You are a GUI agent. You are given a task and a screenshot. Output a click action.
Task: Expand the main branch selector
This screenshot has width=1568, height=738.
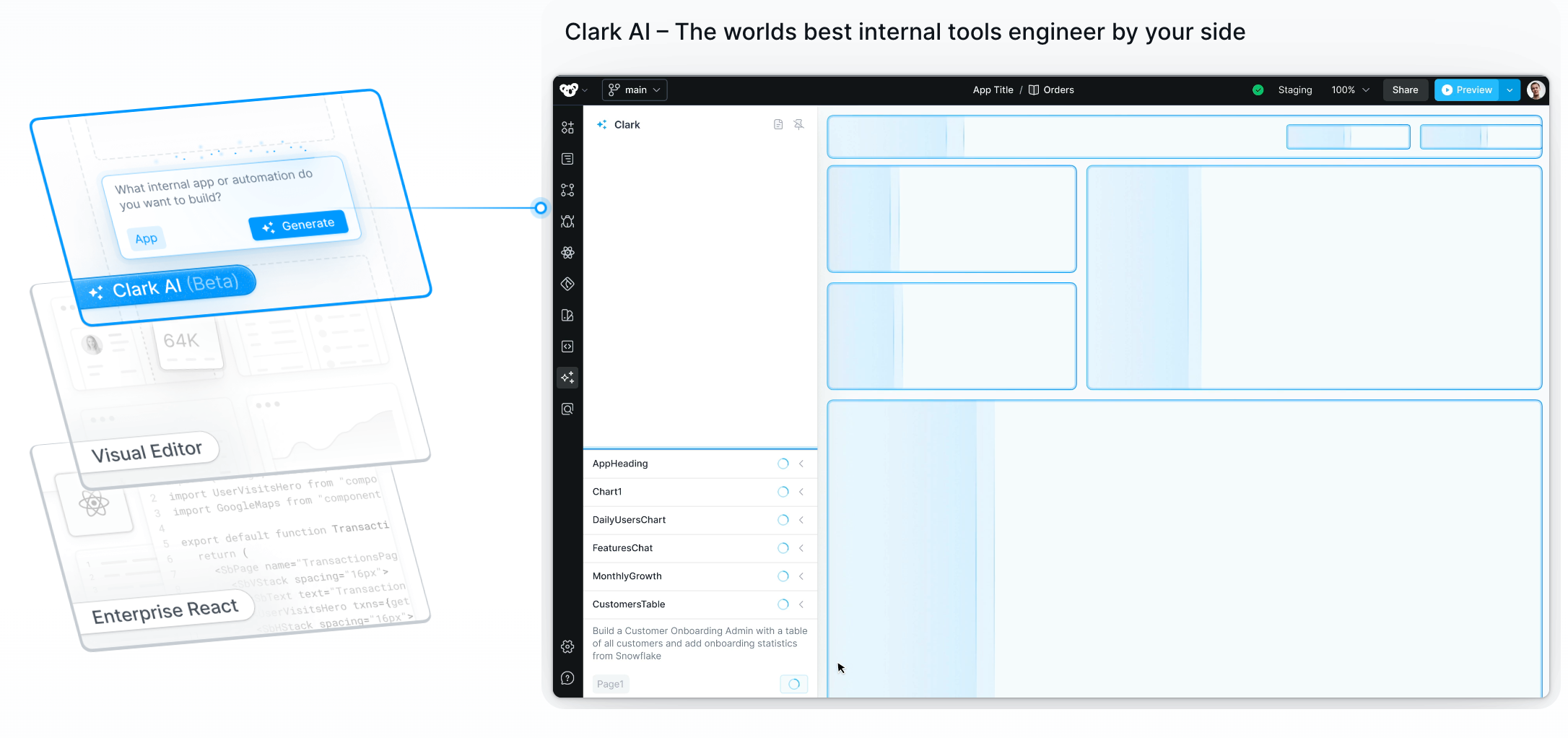634,90
